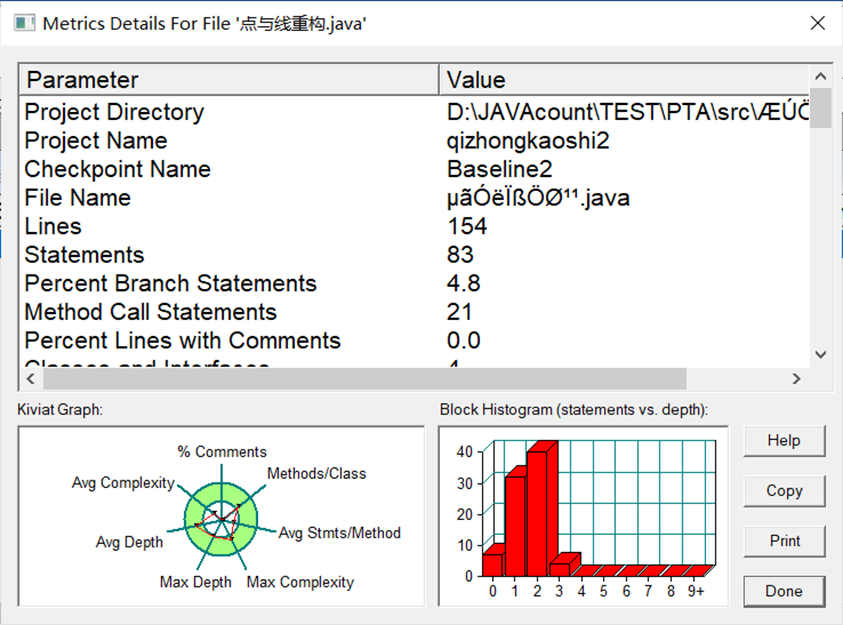Click the Value column header
Viewport: 843px width, 625px height.
pyautogui.click(x=624, y=80)
